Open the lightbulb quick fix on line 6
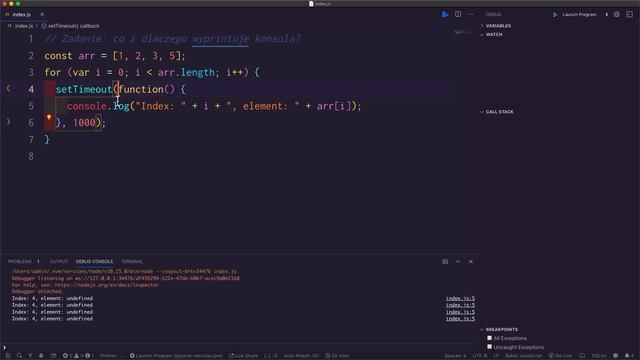This screenshot has width=640, height=360. [x=49, y=118]
